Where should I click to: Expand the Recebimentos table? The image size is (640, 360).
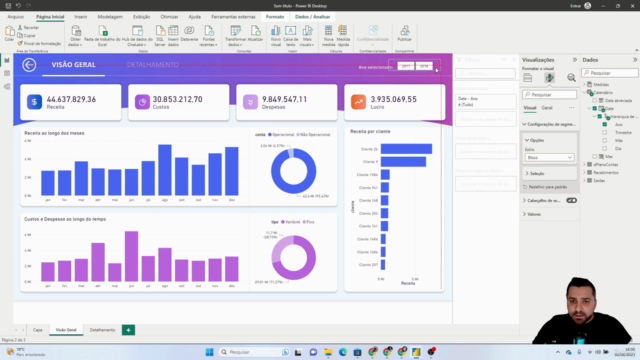[584, 173]
